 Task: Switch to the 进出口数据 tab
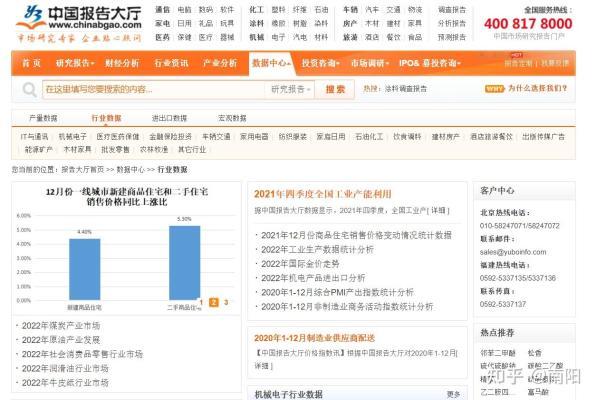[169, 118]
